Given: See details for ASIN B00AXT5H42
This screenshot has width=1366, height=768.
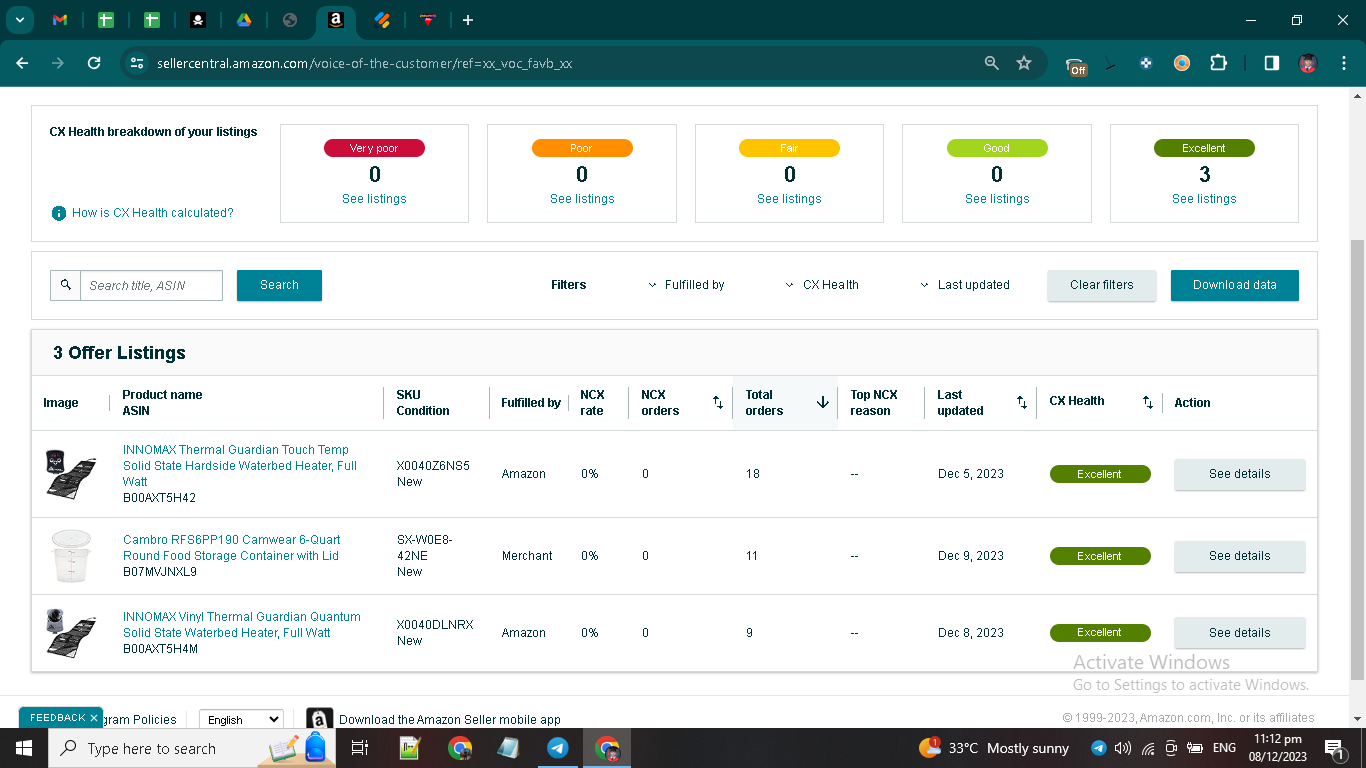Looking at the screenshot, I should coord(1240,474).
